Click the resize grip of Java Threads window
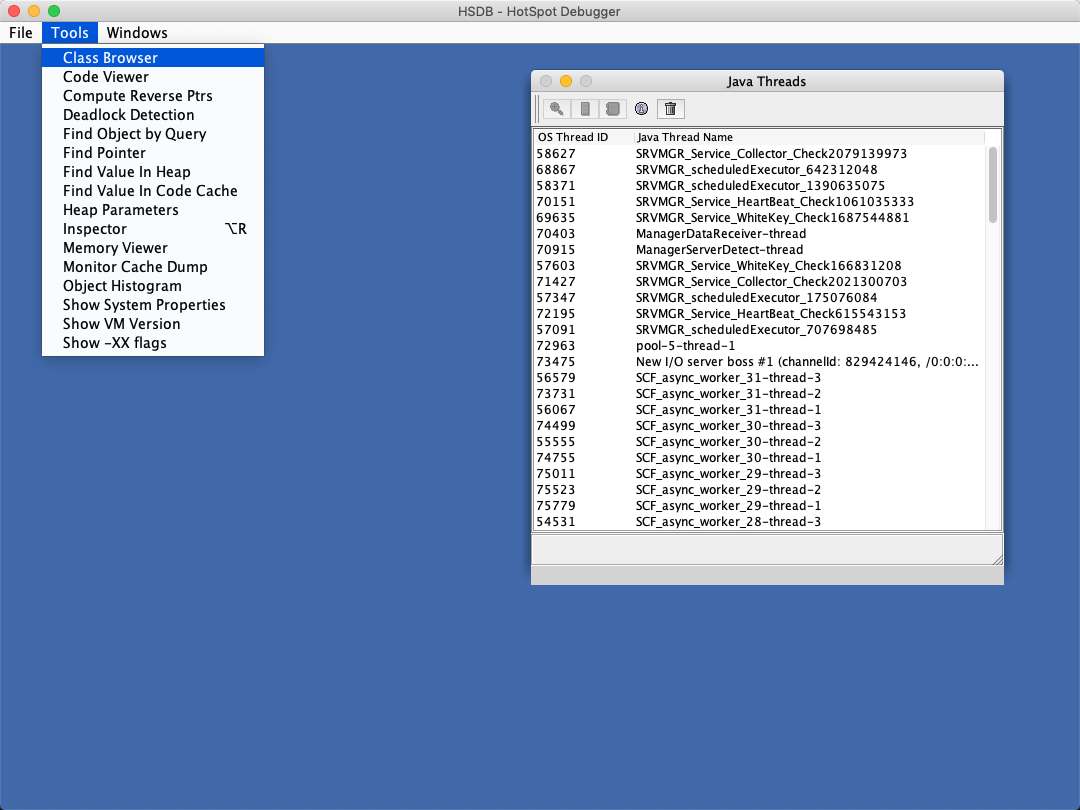 tap(997, 559)
